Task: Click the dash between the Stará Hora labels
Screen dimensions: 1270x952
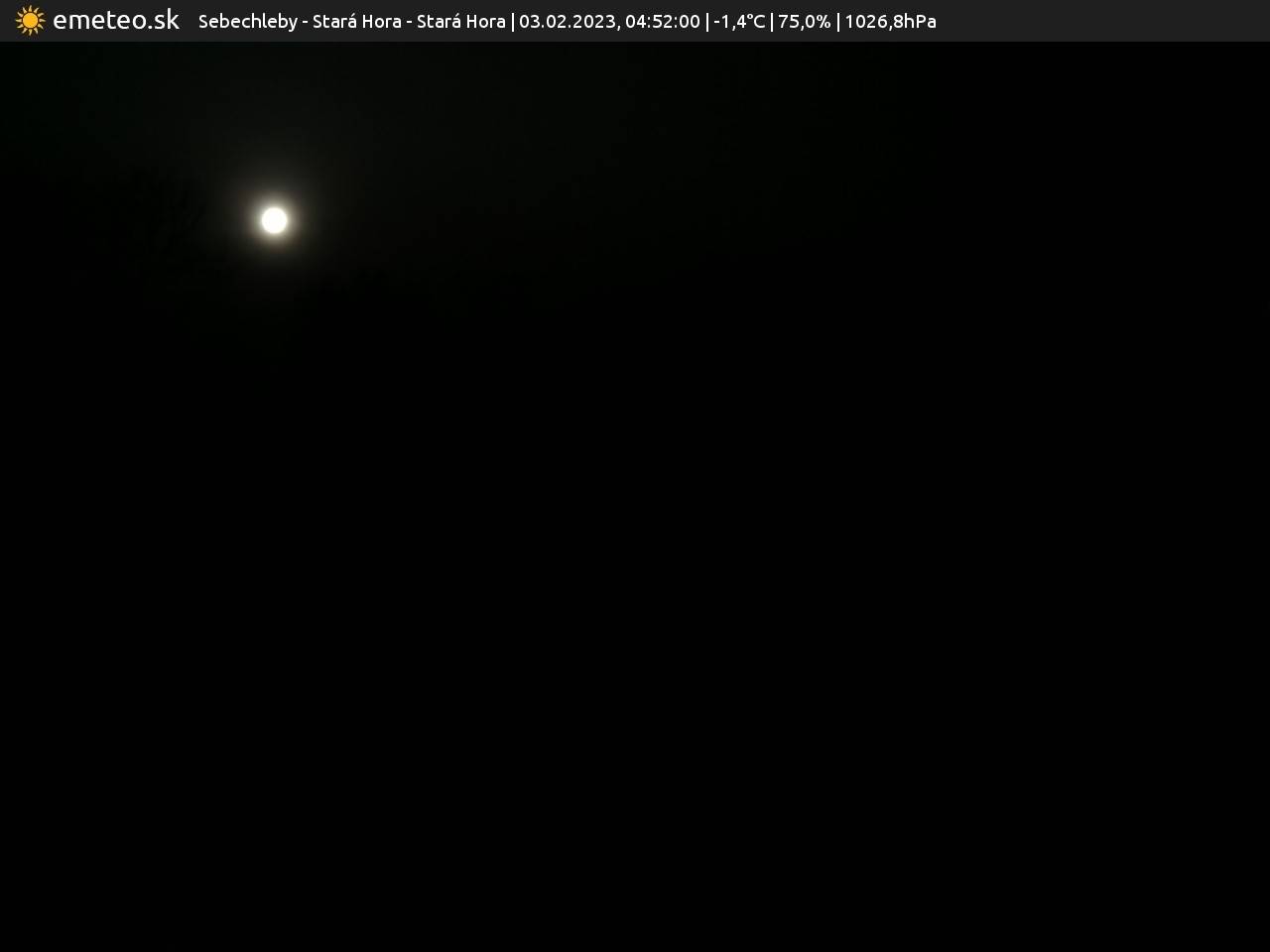Action: tap(409, 22)
